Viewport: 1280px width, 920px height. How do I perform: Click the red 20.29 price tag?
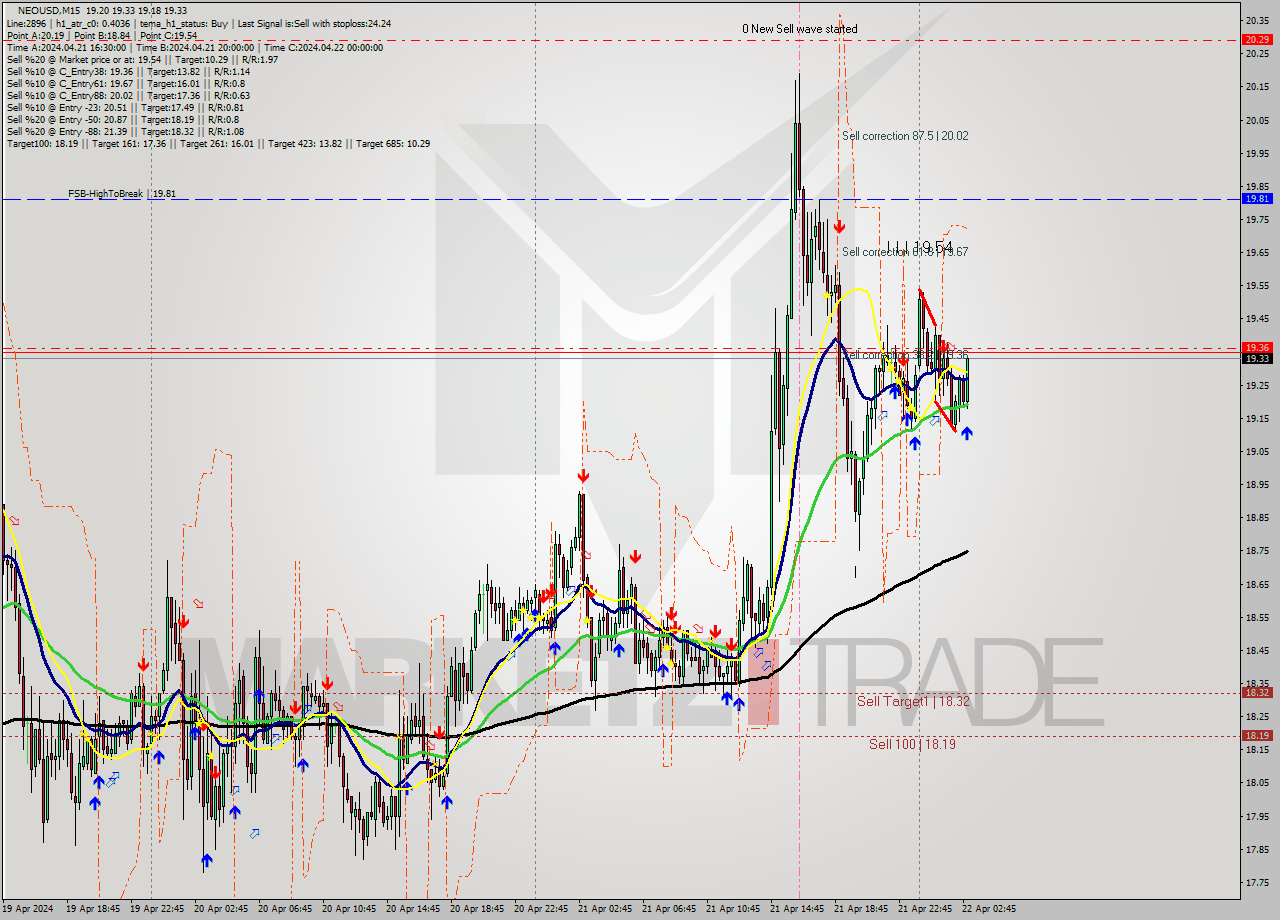[1257, 39]
